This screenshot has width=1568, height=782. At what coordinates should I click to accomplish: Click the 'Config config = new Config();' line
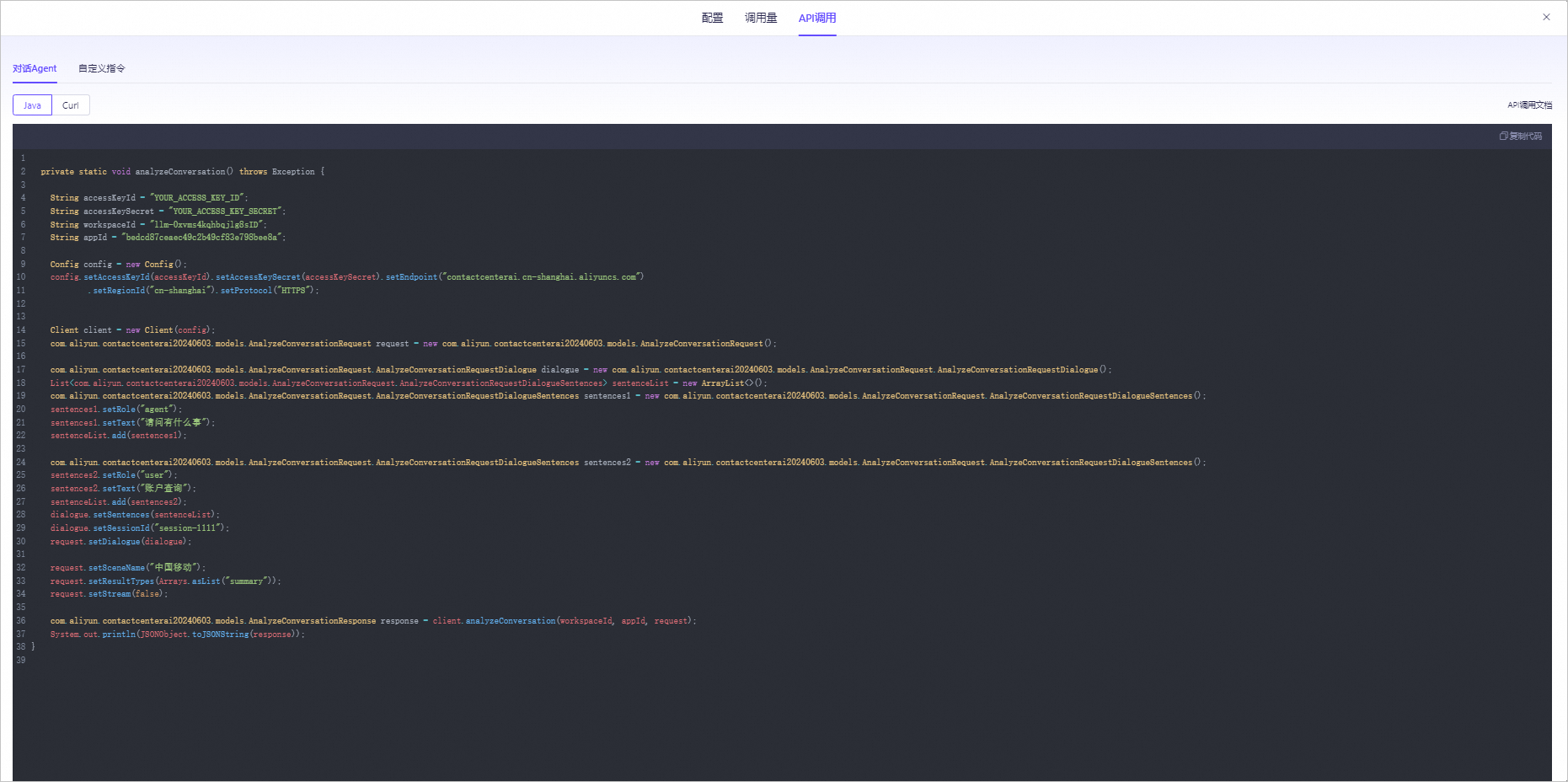(119, 265)
